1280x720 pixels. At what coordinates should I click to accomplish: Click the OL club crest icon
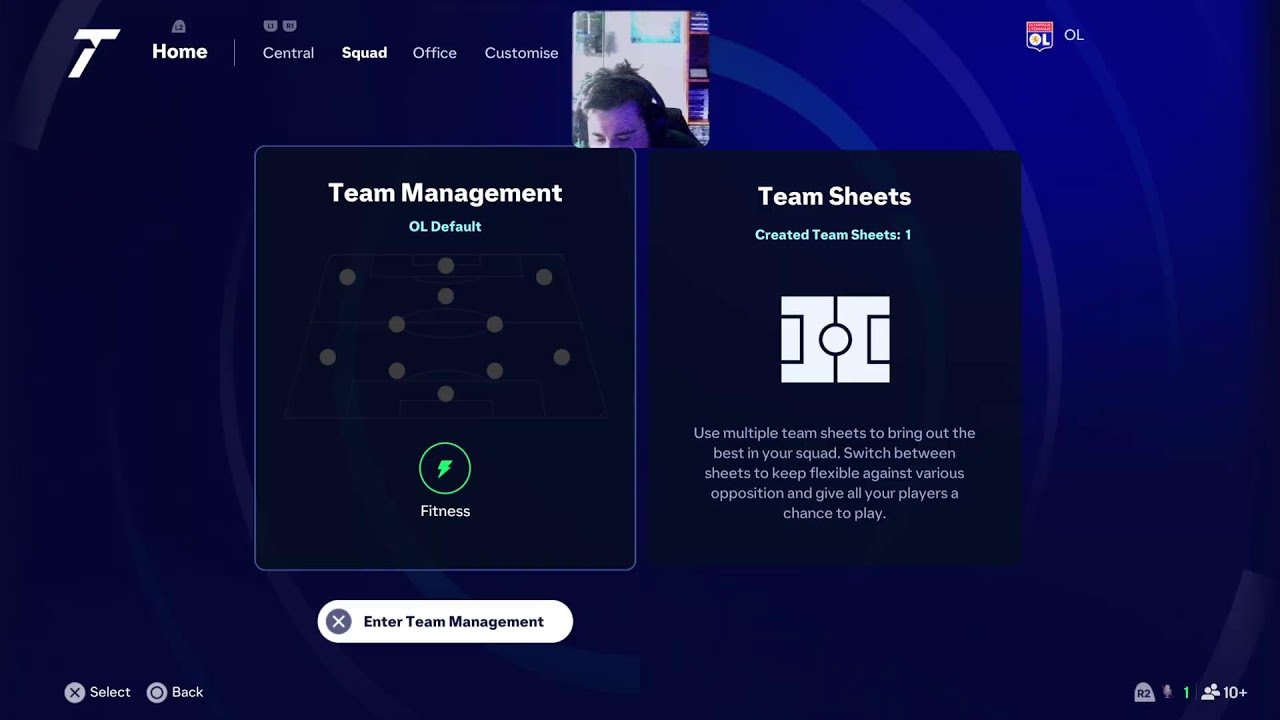[1040, 36]
